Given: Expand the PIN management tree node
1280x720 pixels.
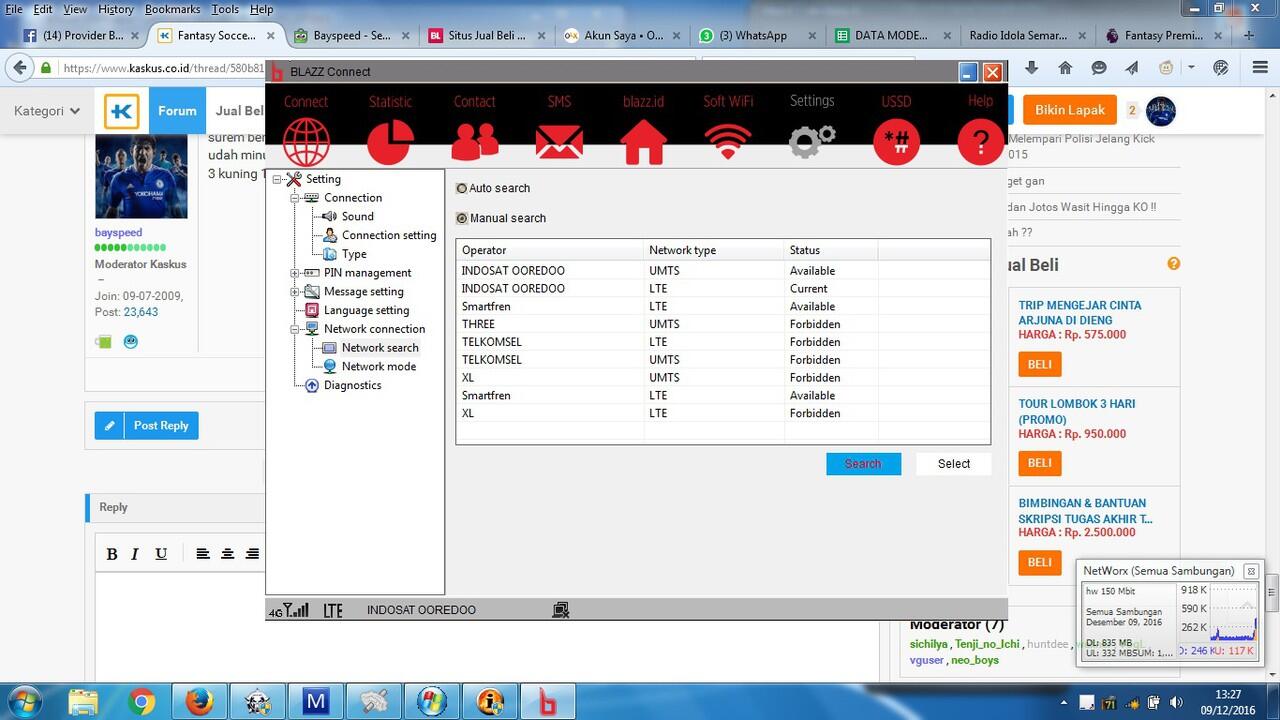Looking at the screenshot, I should 295,273.
